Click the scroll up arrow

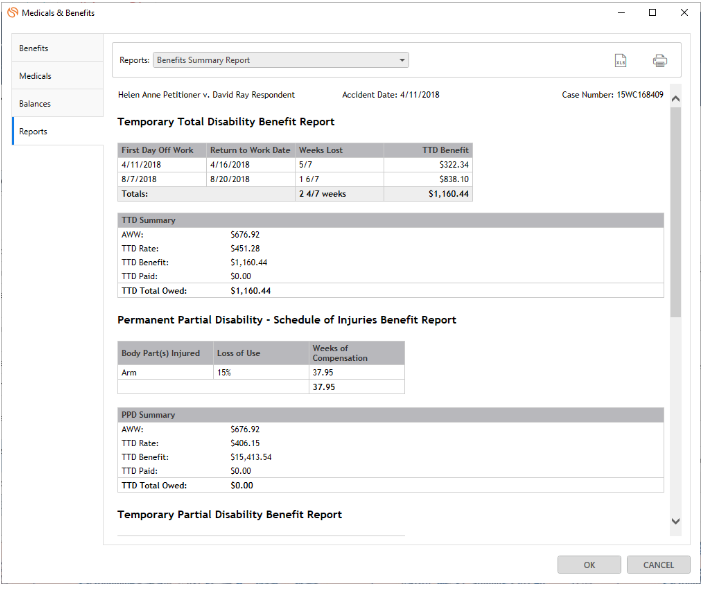(x=676, y=99)
